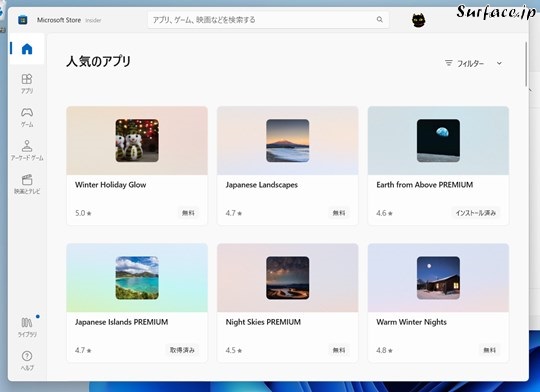Screen dimensions: 540x392
Task: Click 取得済み on Japanese Islands PREMIUM
Action: (182, 350)
